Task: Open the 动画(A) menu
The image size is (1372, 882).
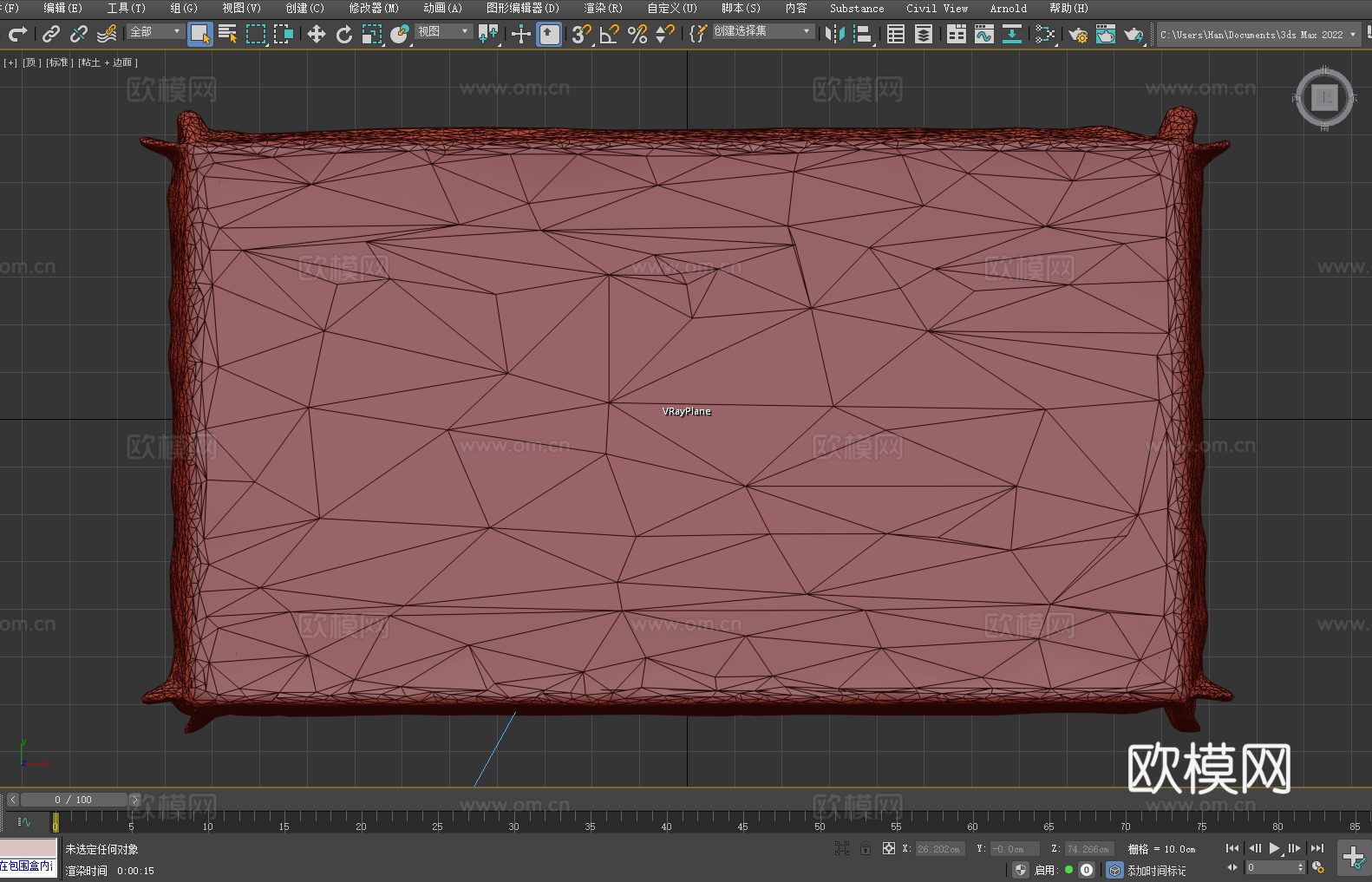Action: click(442, 8)
